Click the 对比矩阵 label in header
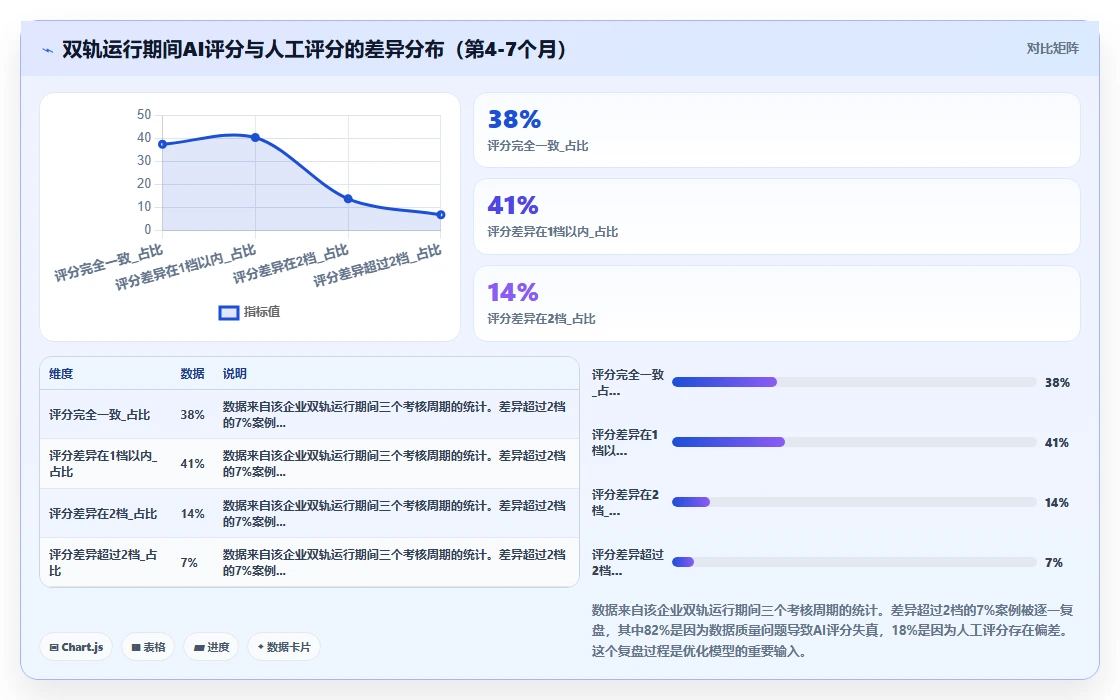1120x700 pixels. pos(1052,49)
